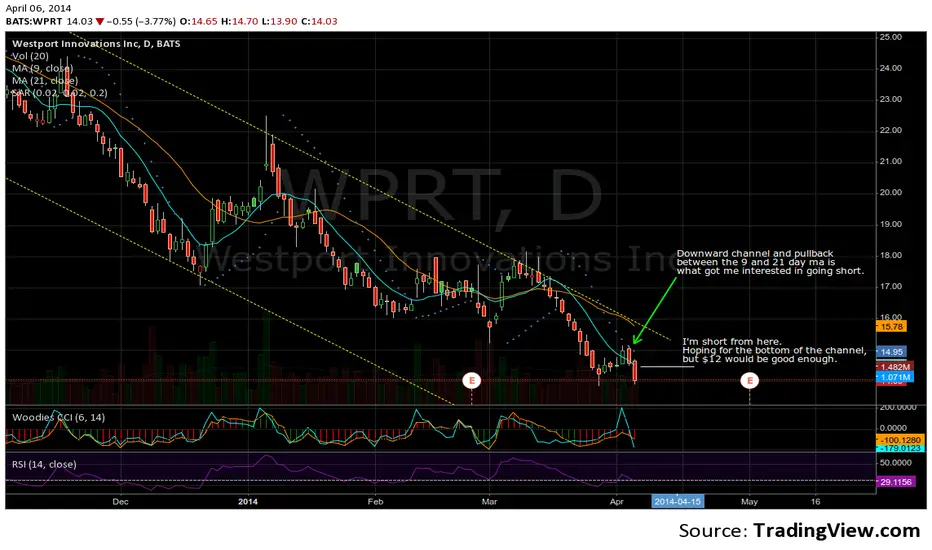Click the '2014' label on time axis

point(248,501)
